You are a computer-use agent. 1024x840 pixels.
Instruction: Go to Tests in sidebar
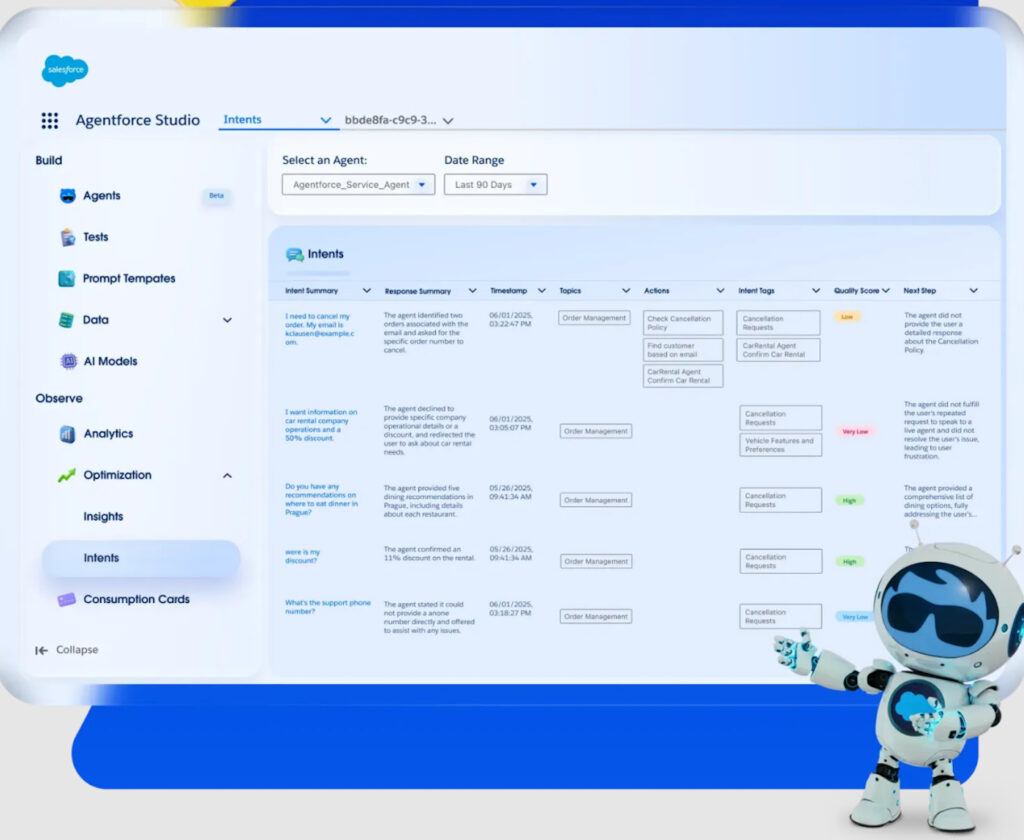[95, 237]
